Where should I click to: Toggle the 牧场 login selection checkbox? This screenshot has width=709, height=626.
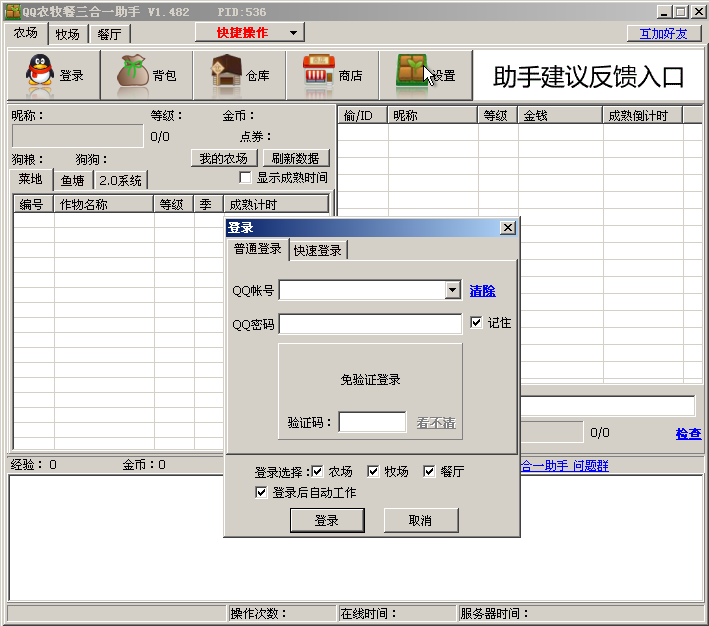pyautogui.click(x=373, y=472)
